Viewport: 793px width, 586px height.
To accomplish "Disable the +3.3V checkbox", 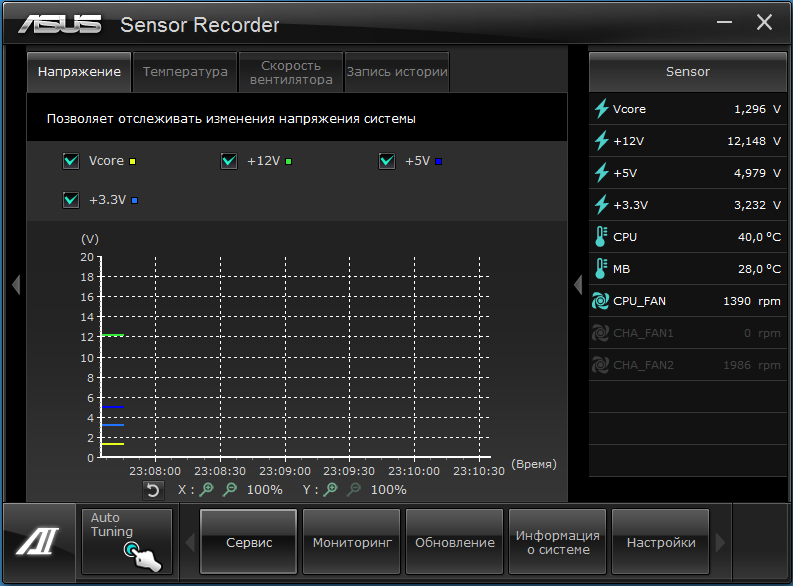I will [71, 200].
